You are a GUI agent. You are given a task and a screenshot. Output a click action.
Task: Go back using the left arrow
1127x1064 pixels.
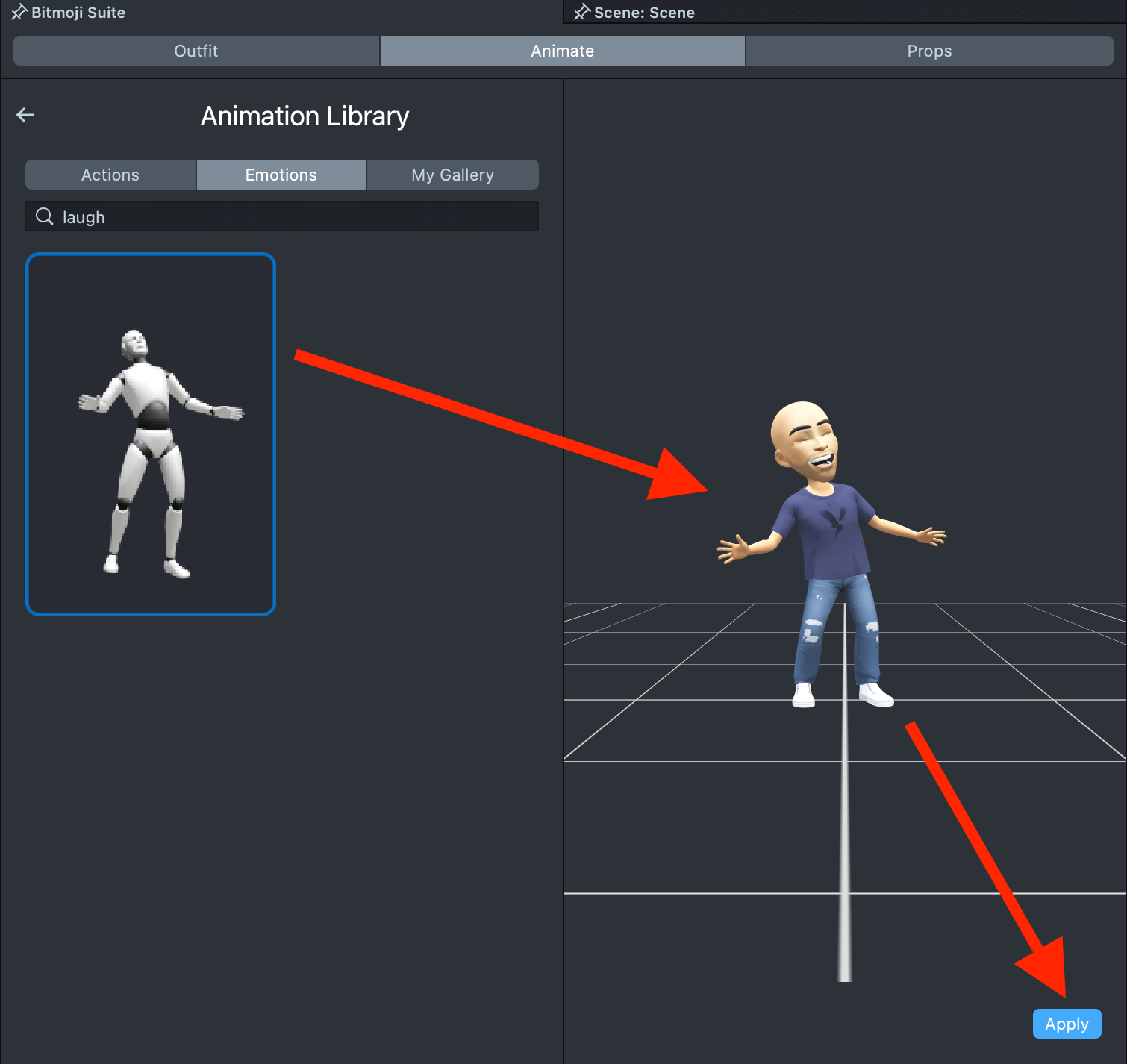click(x=25, y=115)
